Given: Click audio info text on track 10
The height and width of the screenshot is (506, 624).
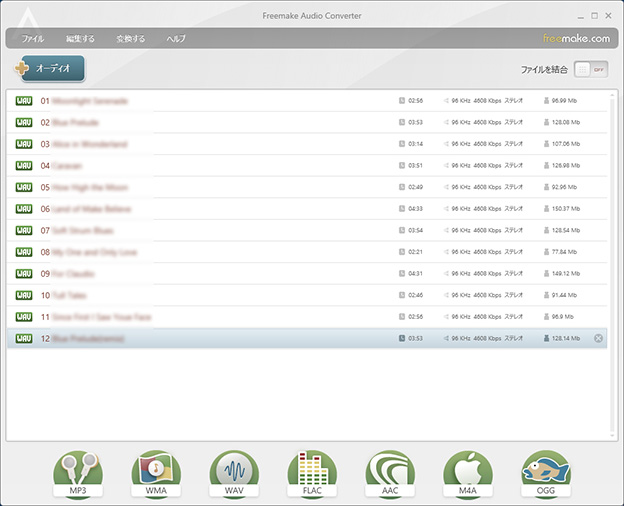Looking at the screenshot, I should pyautogui.click(x=487, y=295).
